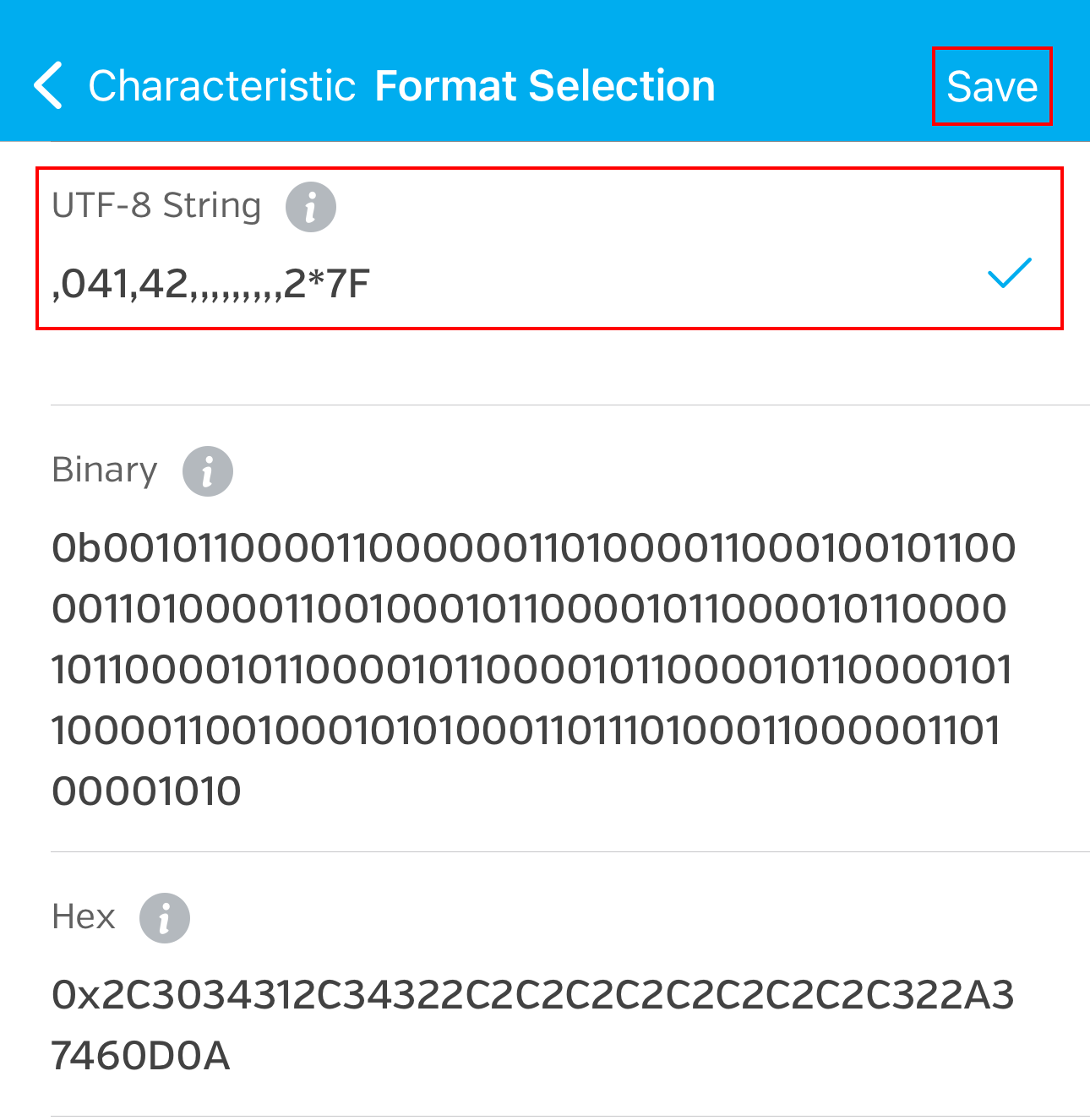Screen dimensions: 1090x1120
Task: Show info for UTF-8 String format
Action: [310, 207]
